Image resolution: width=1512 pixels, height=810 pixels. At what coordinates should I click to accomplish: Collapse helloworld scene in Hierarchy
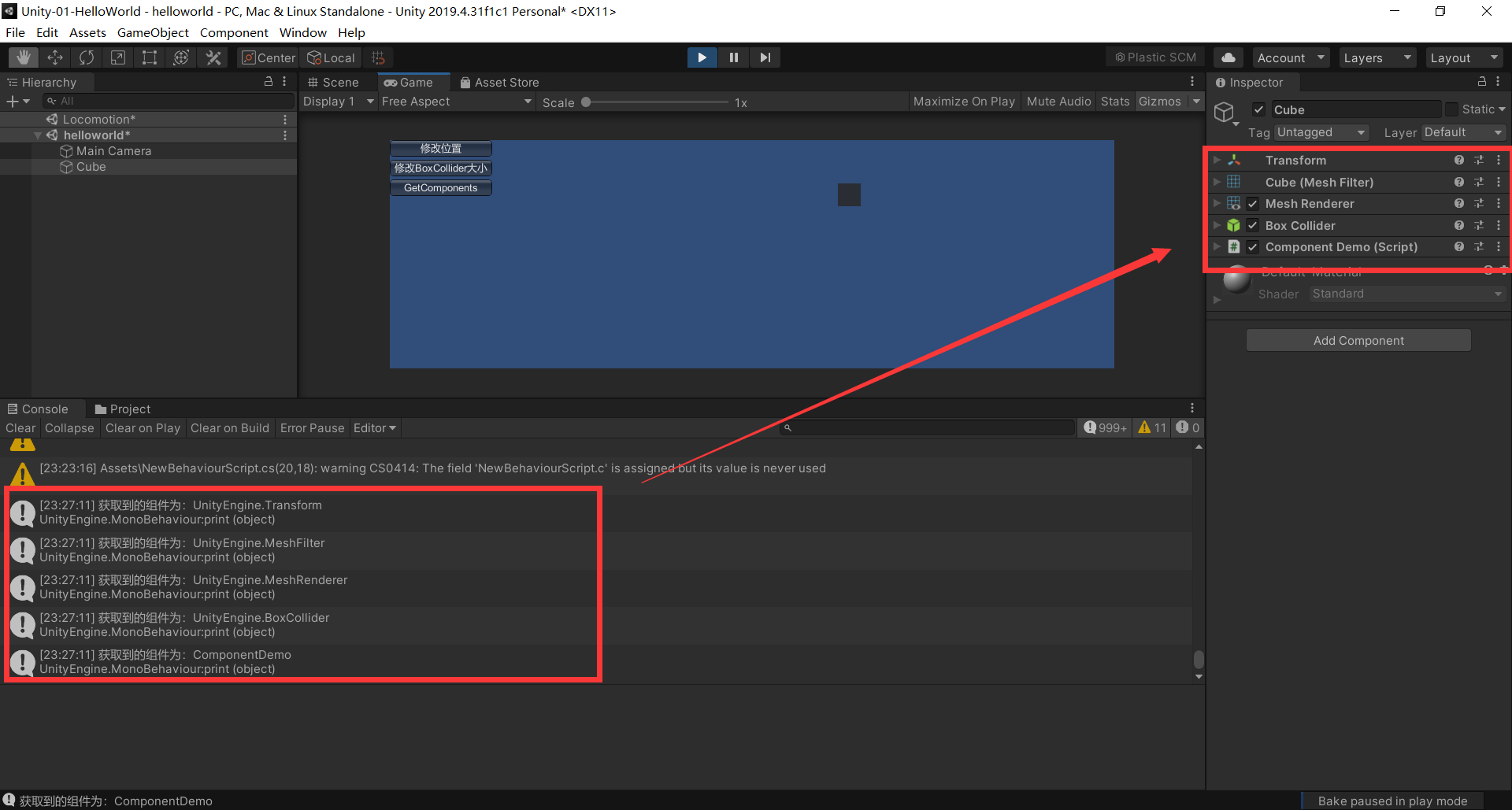(x=38, y=135)
